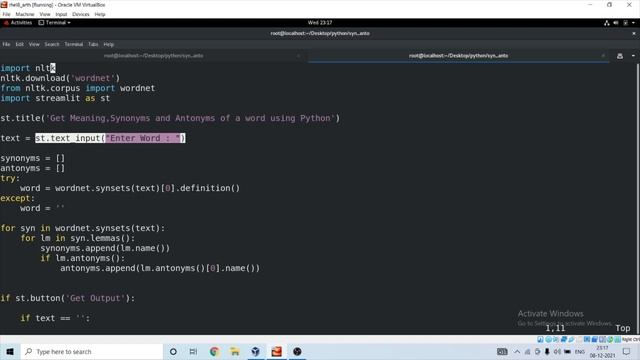Open the VirtualBox View menu
The width and height of the screenshot is (640, 360).
pos(45,14)
